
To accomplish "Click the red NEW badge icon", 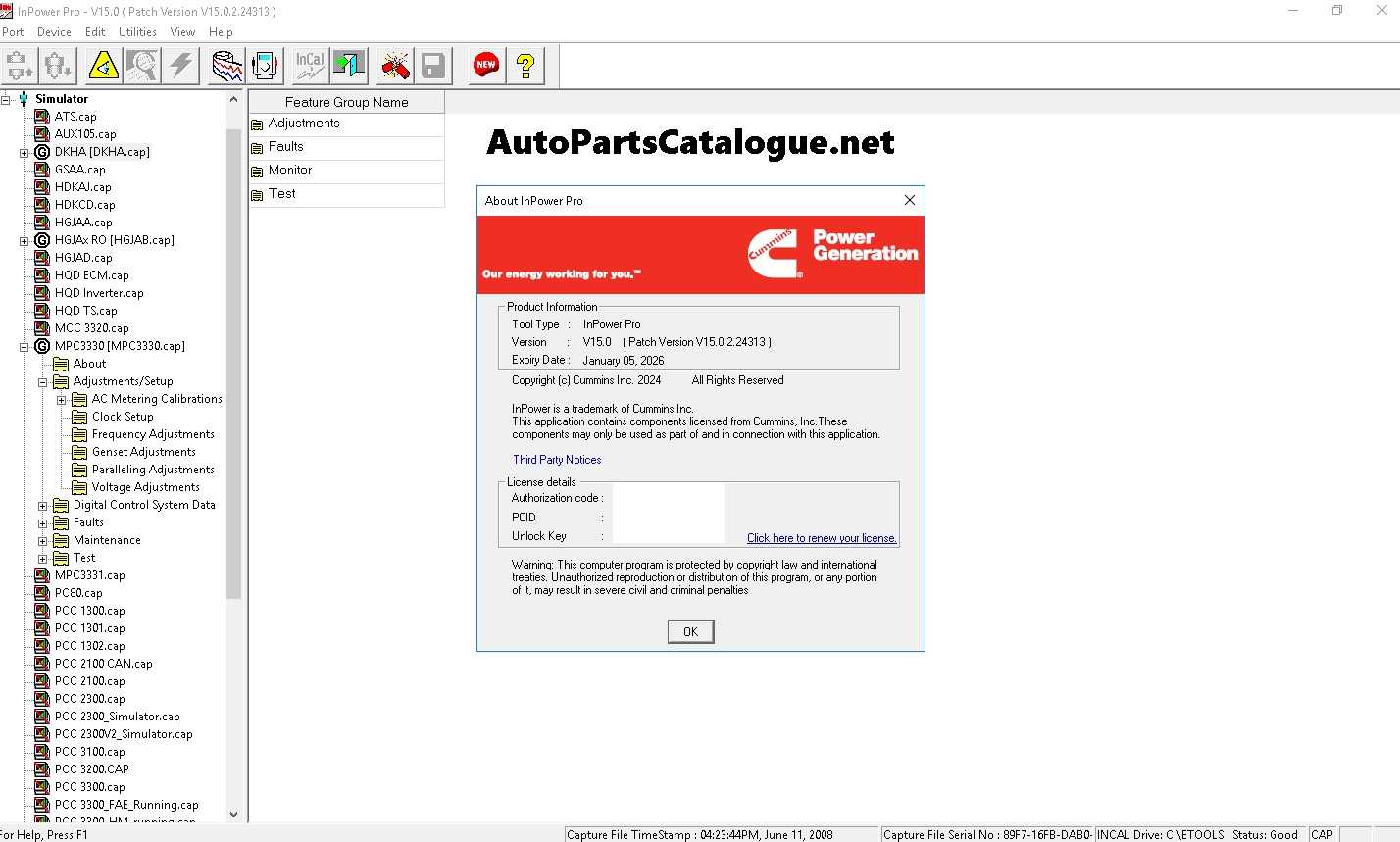I will click(486, 66).
